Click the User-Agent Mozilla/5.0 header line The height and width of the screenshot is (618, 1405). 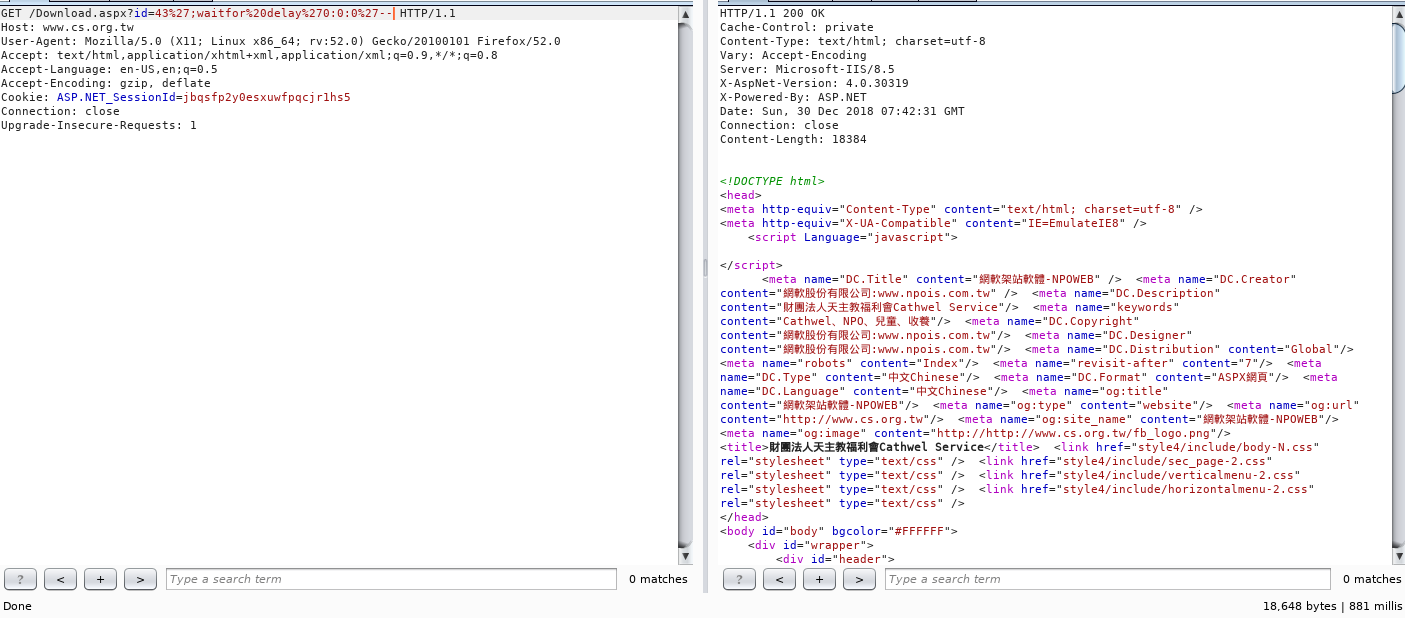(x=280, y=41)
